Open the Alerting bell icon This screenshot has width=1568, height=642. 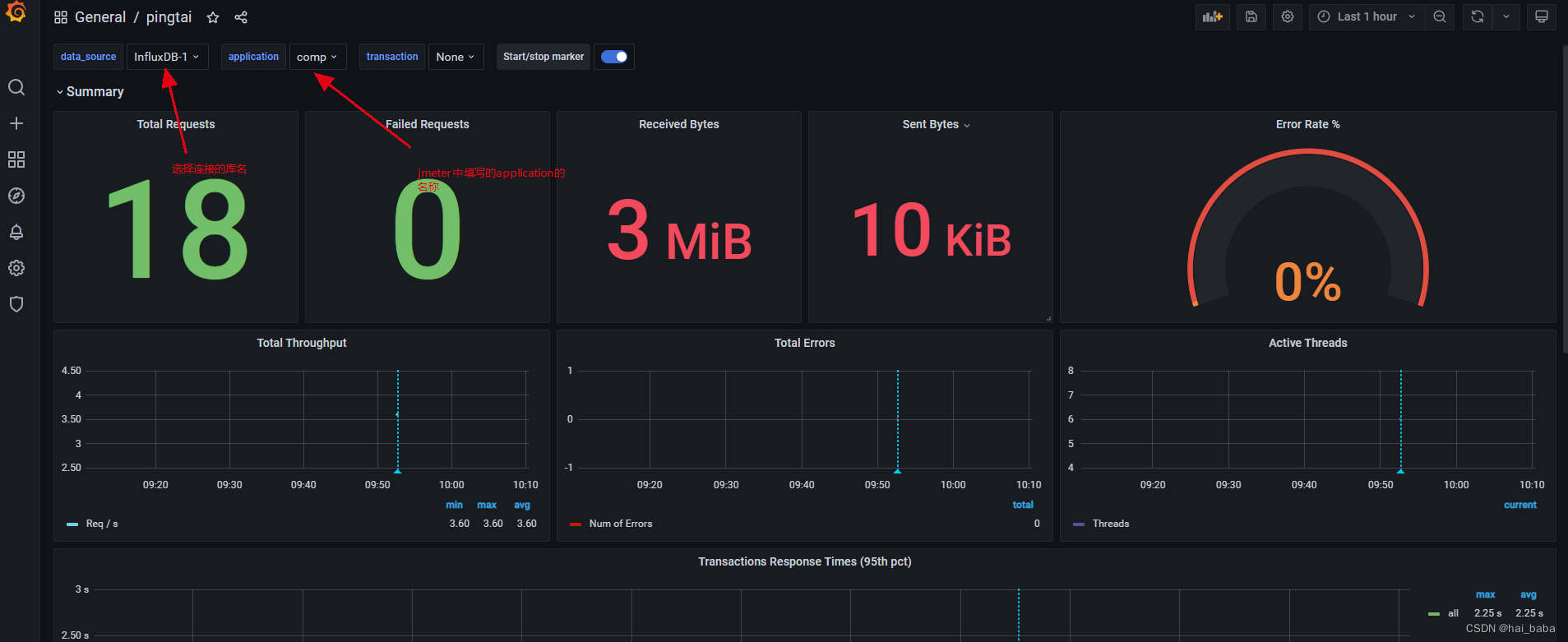click(x=16, y=232)
